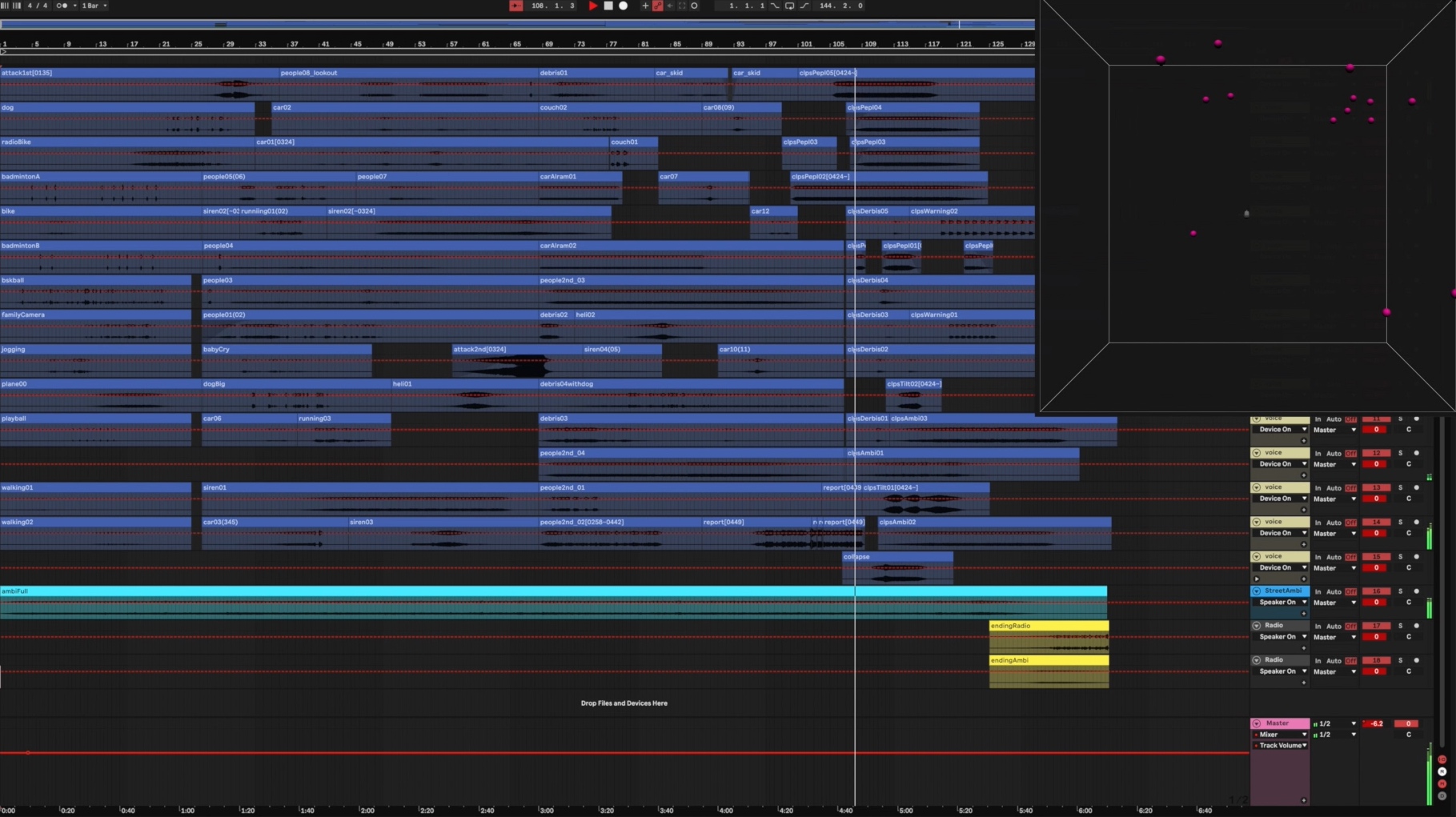Screen dimensions: 1456x817
Task: Toggle the Mixer (M) show/hide button
Action: tap(1442, 783)
